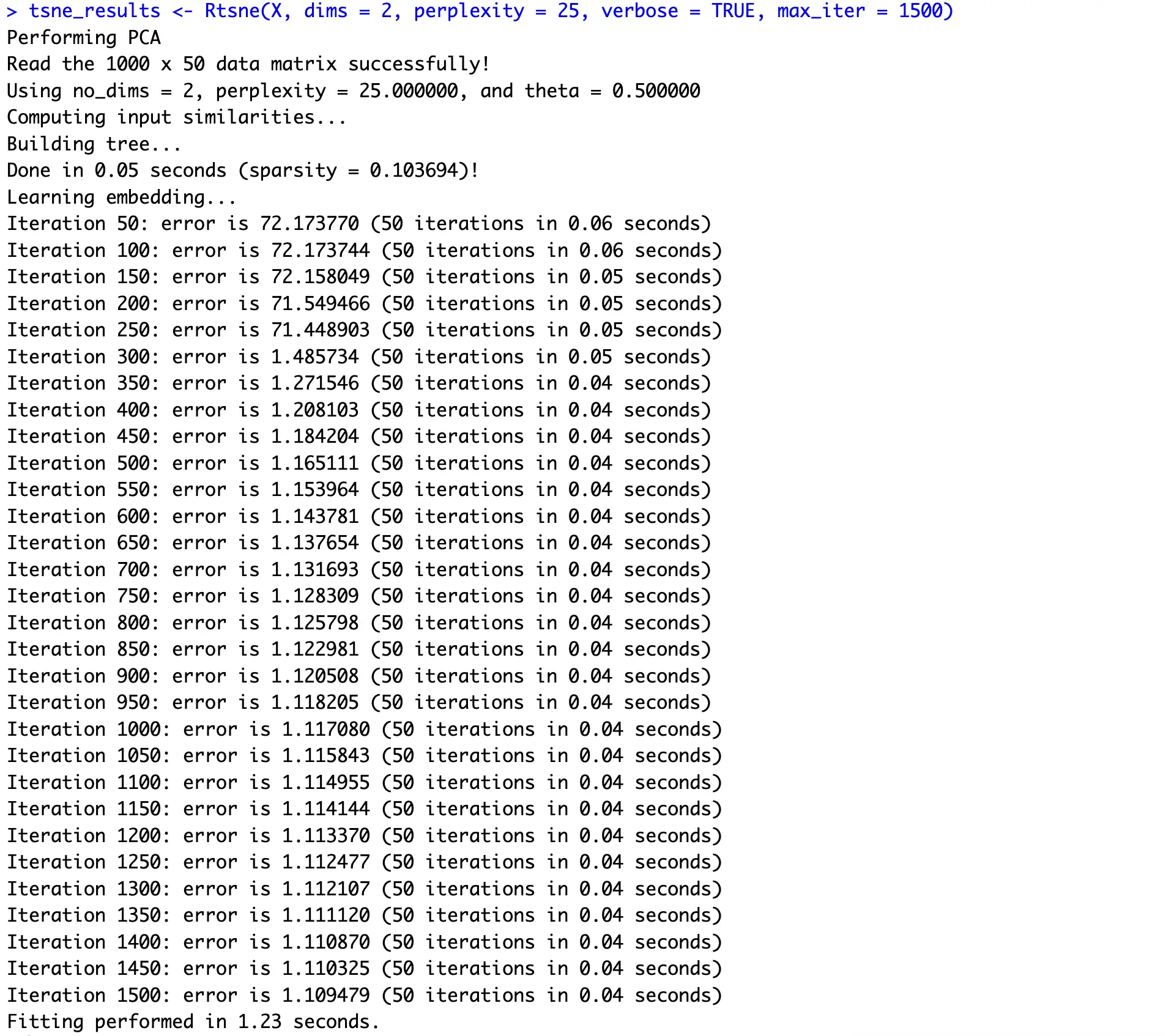The image size is (1166, 1036).
Task: Click the Iteration 1450 error 1.110325 line
Action: click(x=365, y=969)
